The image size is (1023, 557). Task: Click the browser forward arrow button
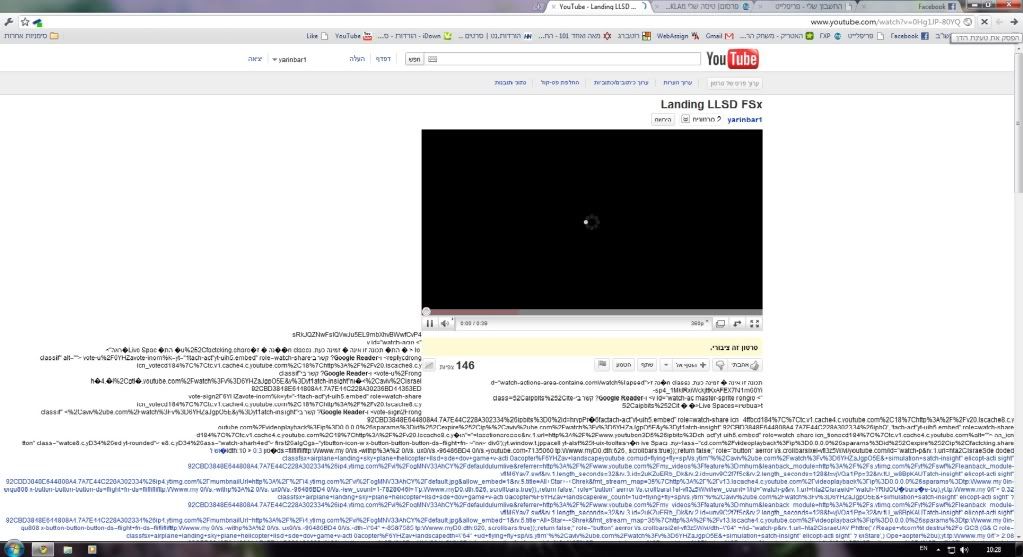tap(1000, 22)
